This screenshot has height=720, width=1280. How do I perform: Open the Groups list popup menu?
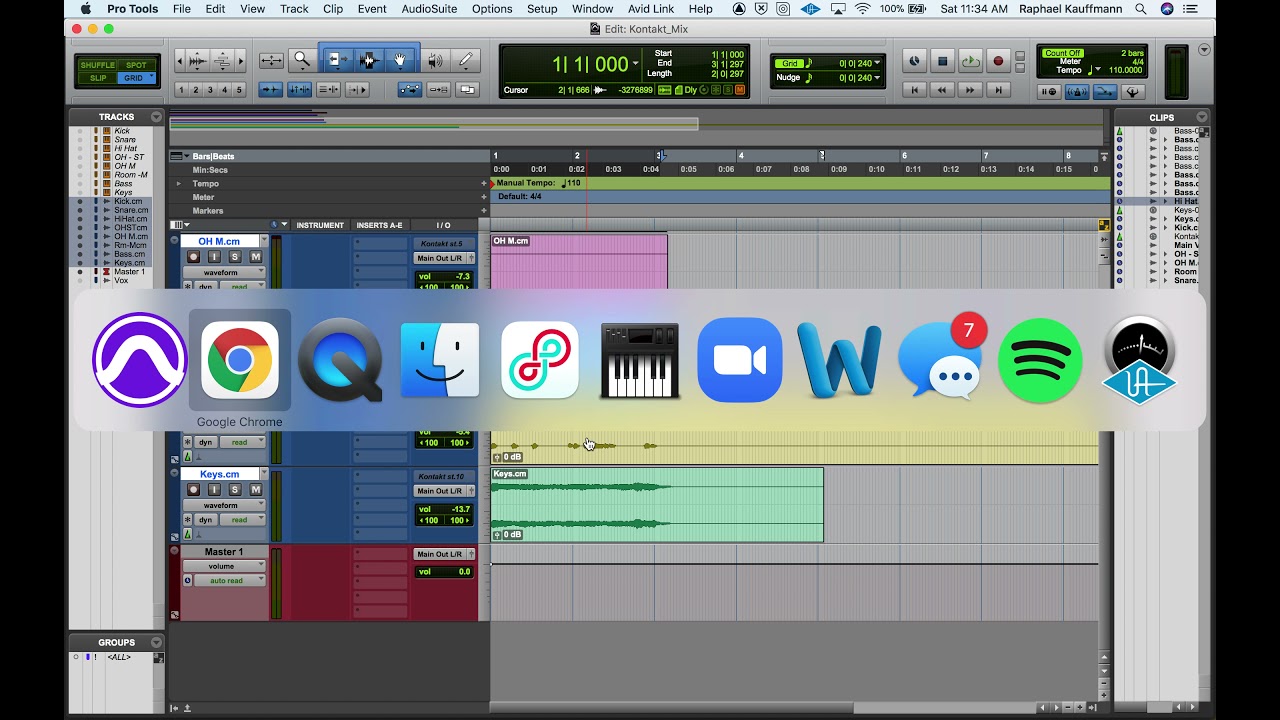coord(156,642)
